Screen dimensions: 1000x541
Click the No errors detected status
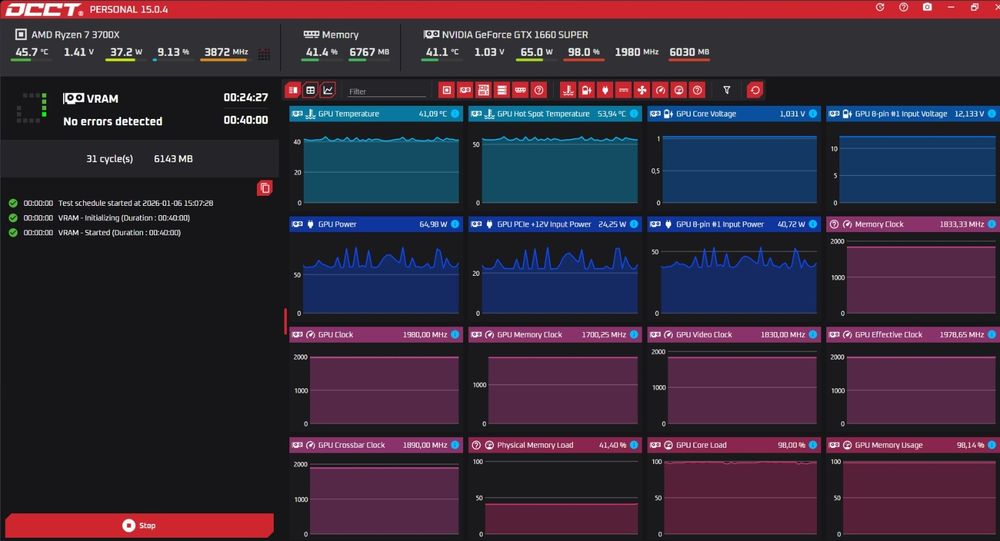(x=113, y=121)
